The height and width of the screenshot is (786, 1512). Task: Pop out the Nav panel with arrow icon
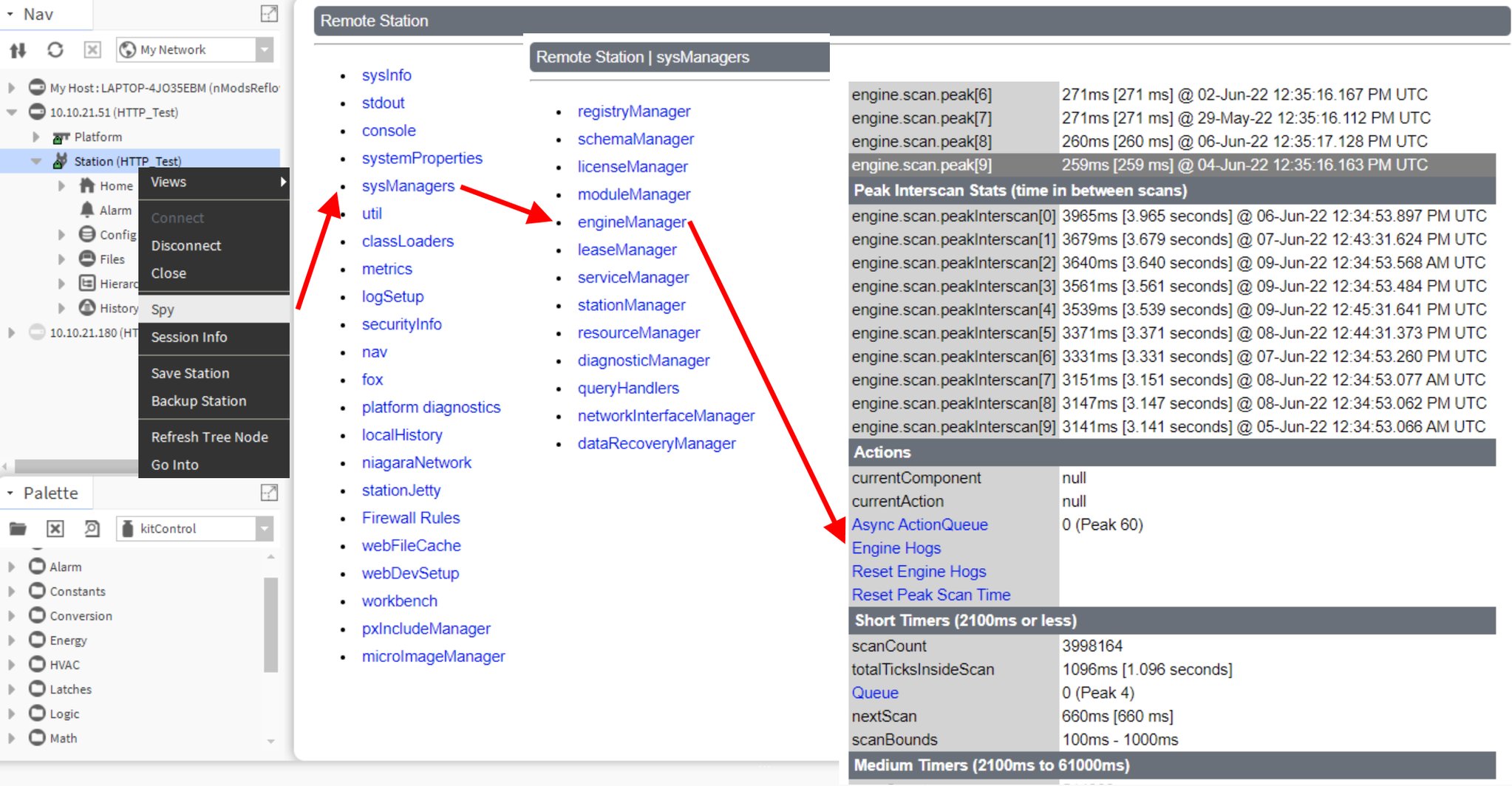click(270, 13)
